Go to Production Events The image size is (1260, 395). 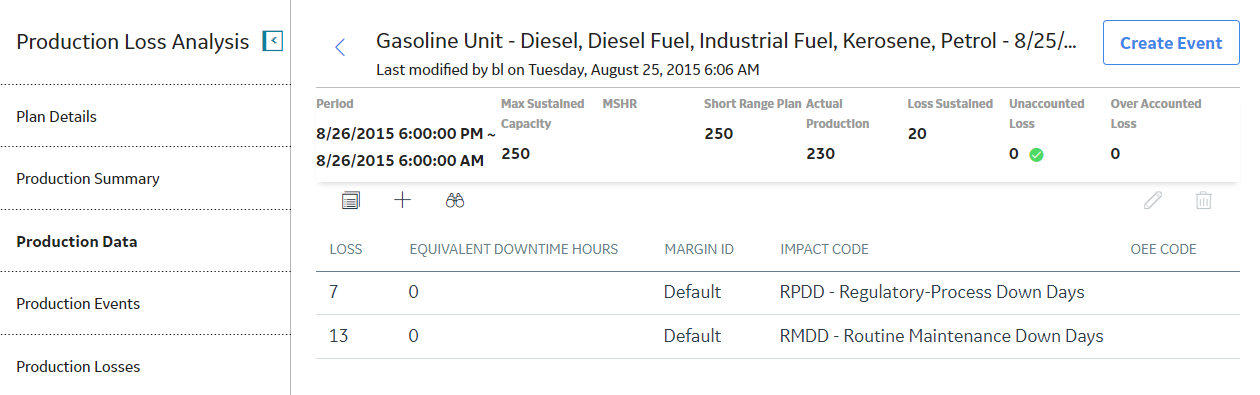coord(78,304)
